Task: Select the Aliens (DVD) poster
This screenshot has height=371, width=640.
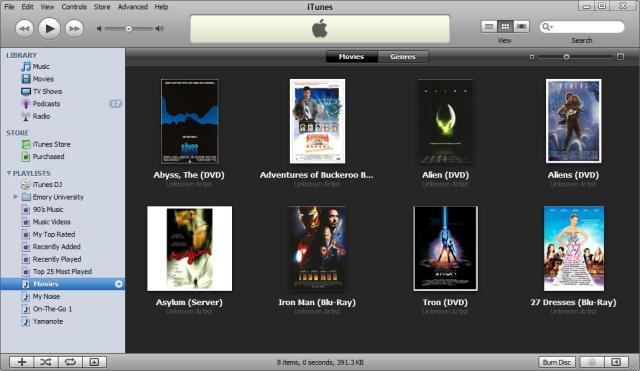Action: [x=573, y=121]
